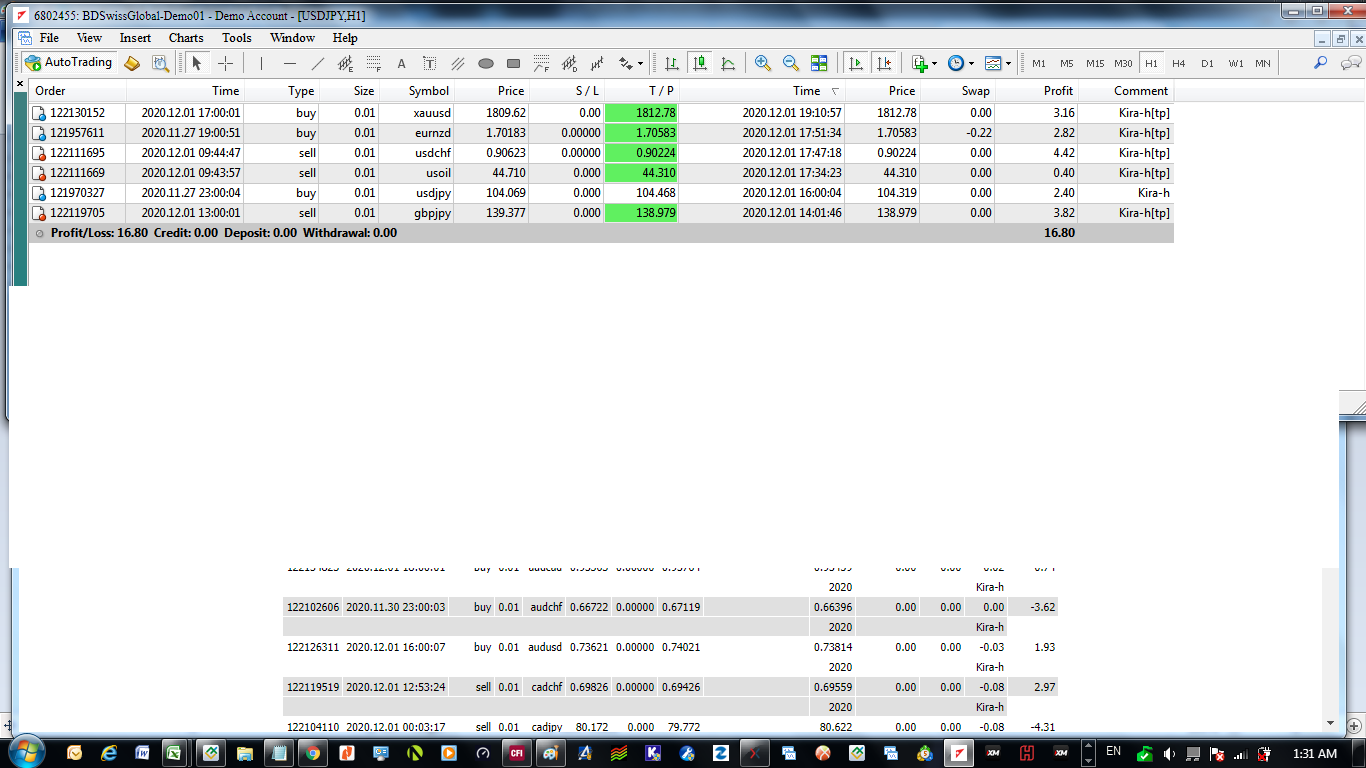Select the M15 timeframe button

pos(1095,63)
